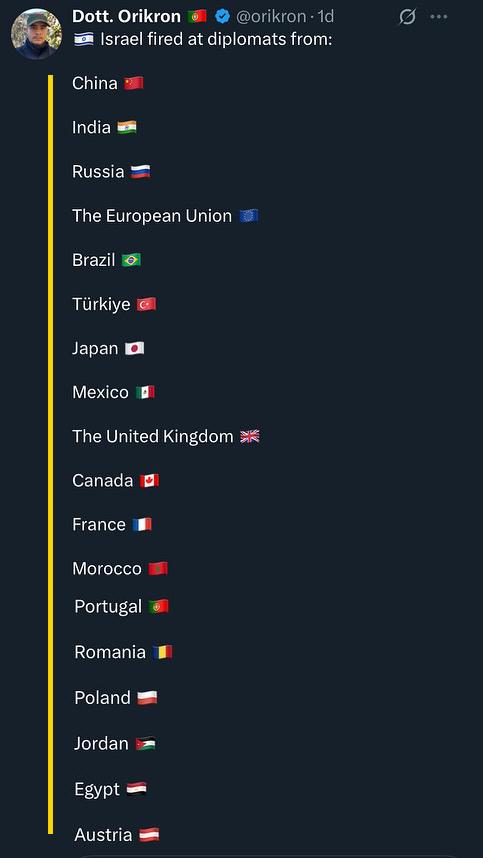Open Dott. Orikron's profile picture
Viewport: 483px width, 858px height.
[36, 34]
